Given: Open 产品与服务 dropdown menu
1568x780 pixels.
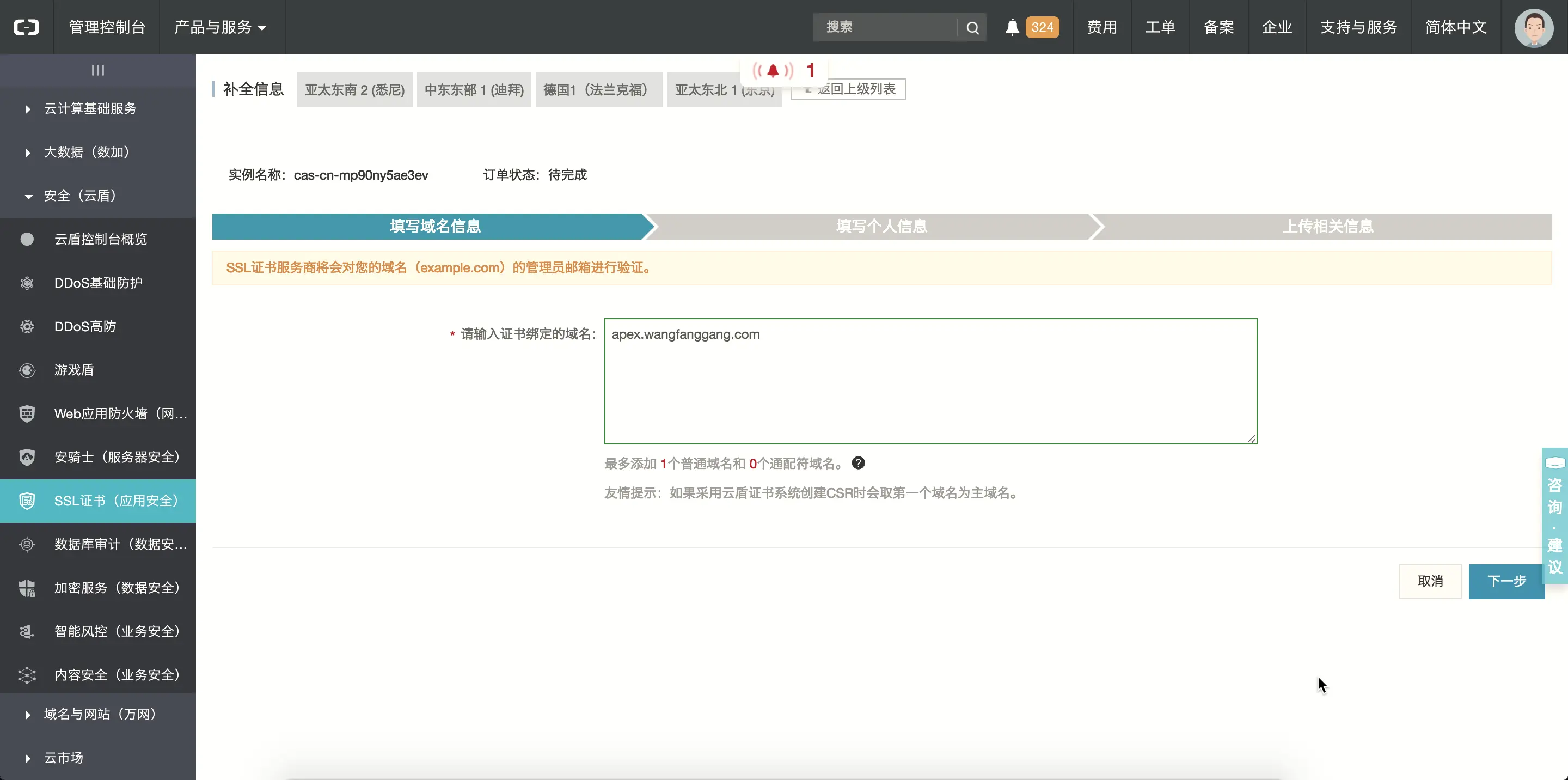Looking at the screenshot, I should (x=220, y=27).
